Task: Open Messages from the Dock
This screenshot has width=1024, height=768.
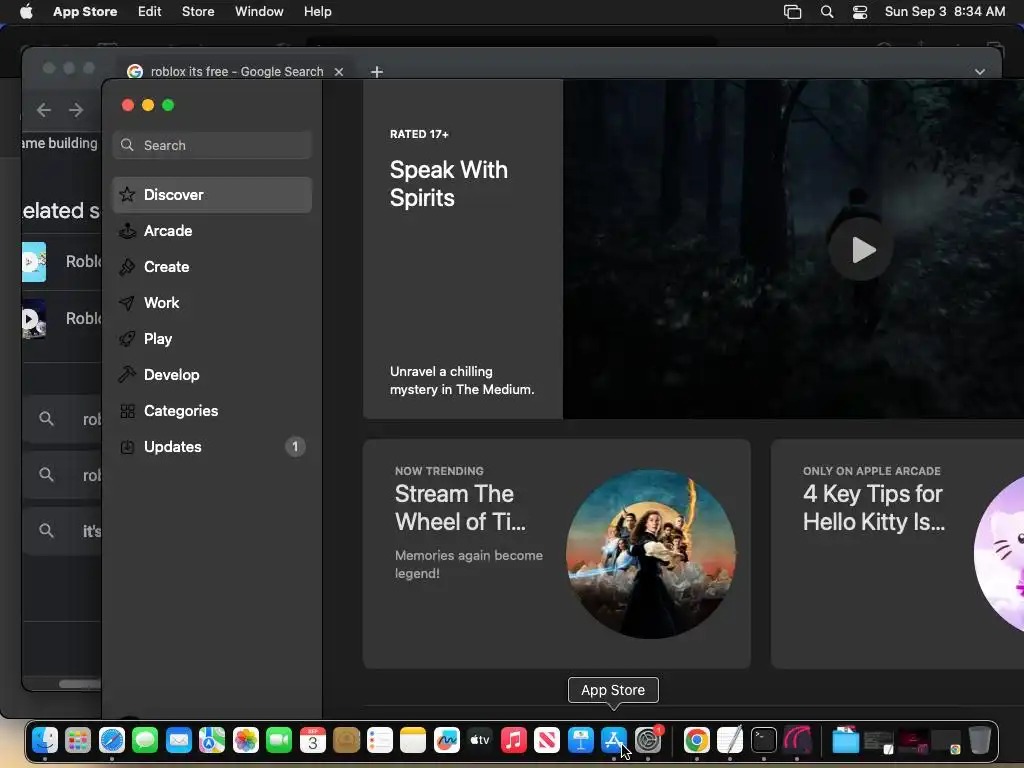Action: click(x=145, y=741)
